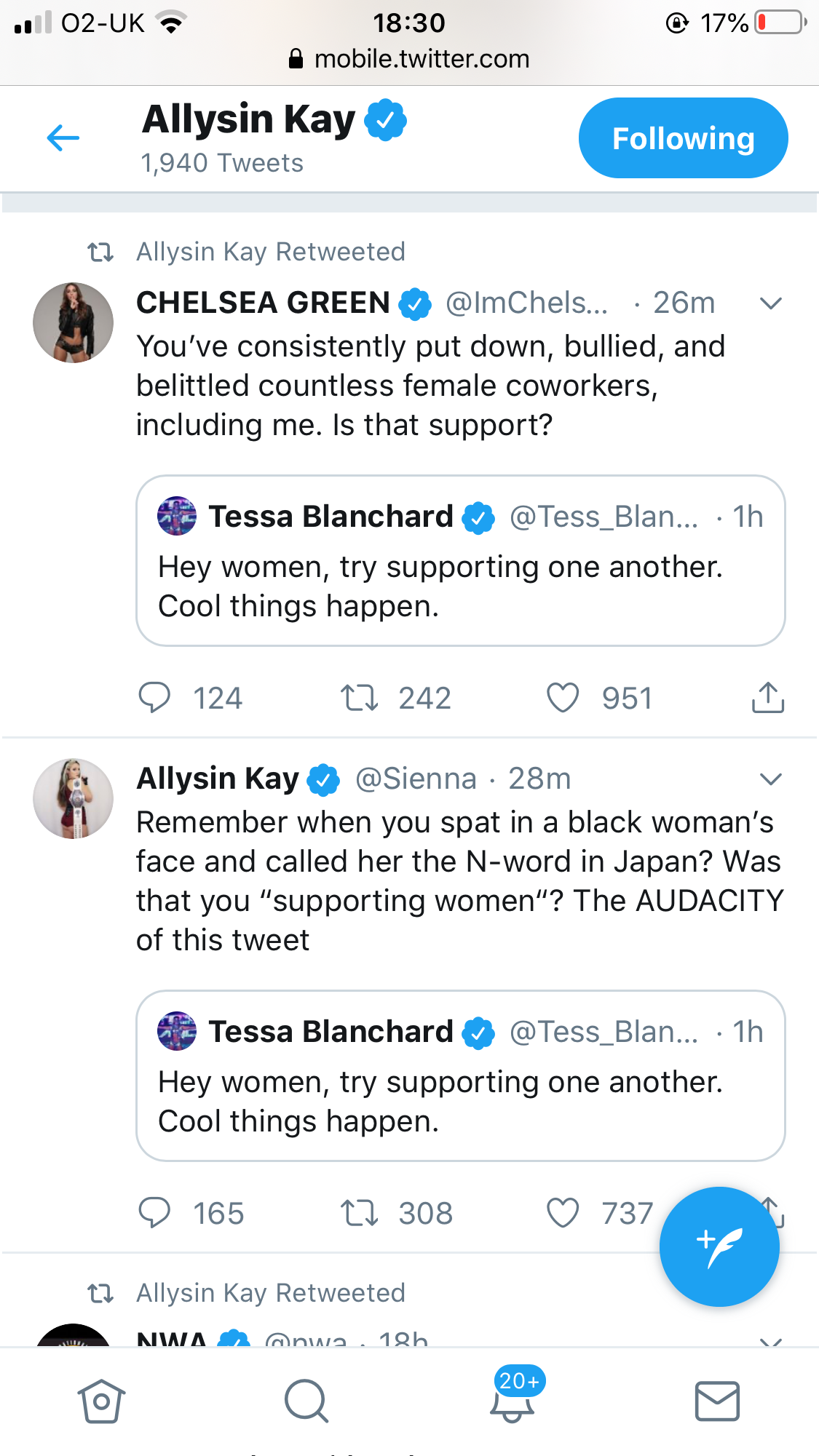Open the Search tab in the bottom bar
Screen dimensions: 819x1456
click(306, 1401)
